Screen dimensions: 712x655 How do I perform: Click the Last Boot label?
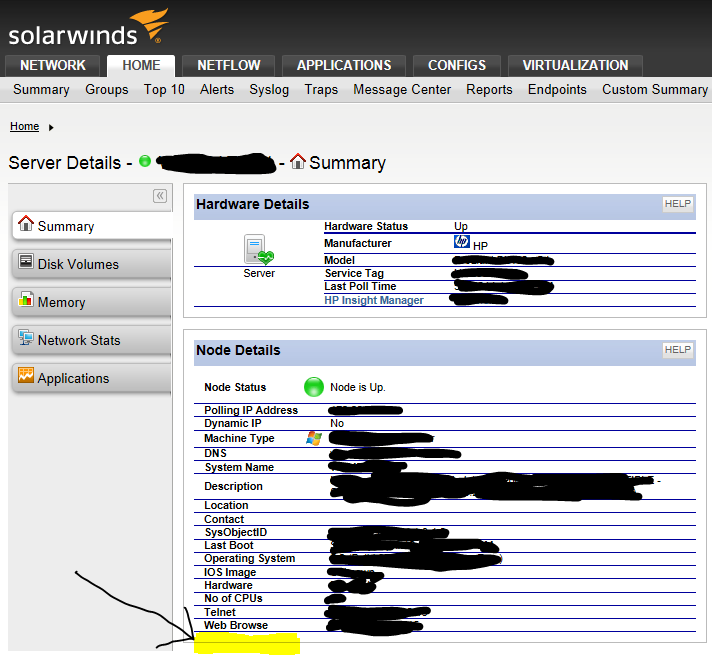click(229, 546)
